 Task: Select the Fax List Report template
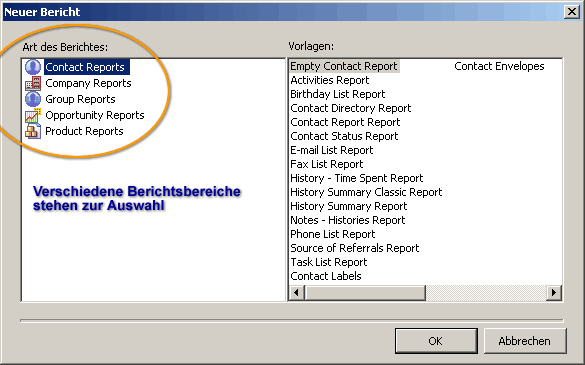[x=327, y=164]
